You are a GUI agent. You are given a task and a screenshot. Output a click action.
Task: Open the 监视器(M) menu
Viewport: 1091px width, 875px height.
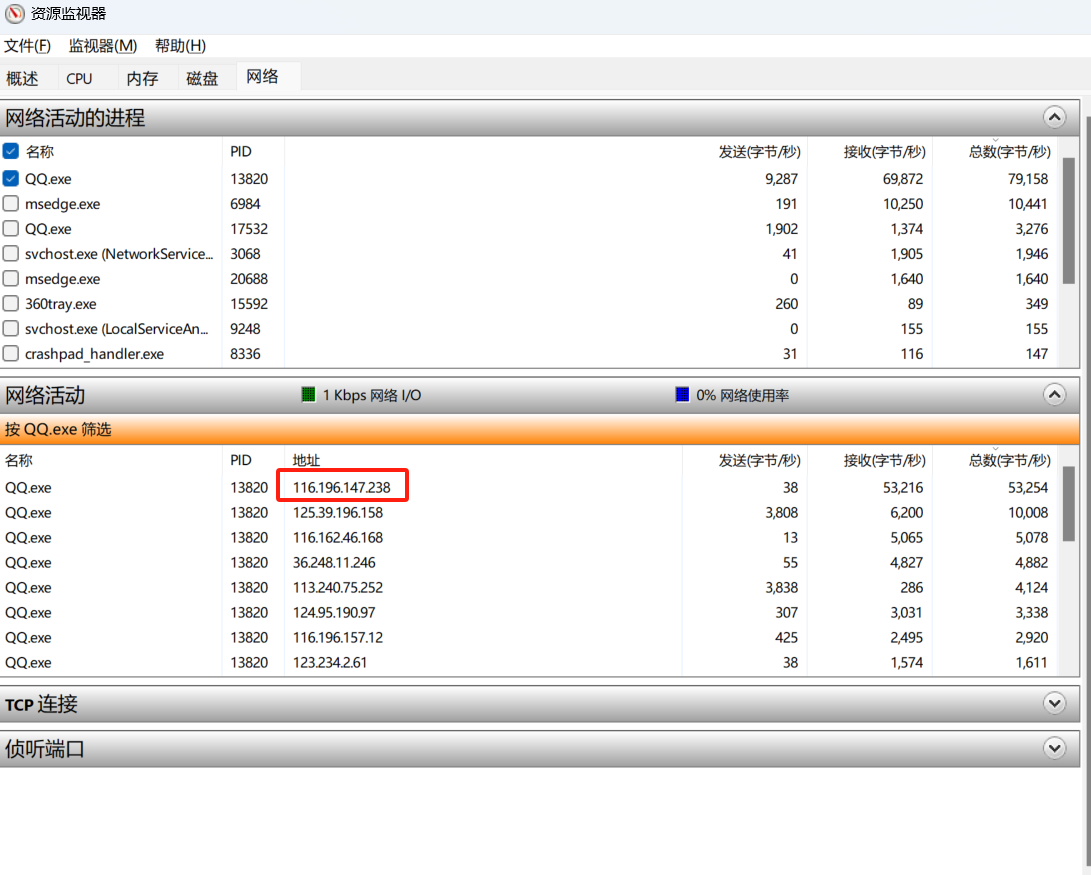[x=103, y=46]
